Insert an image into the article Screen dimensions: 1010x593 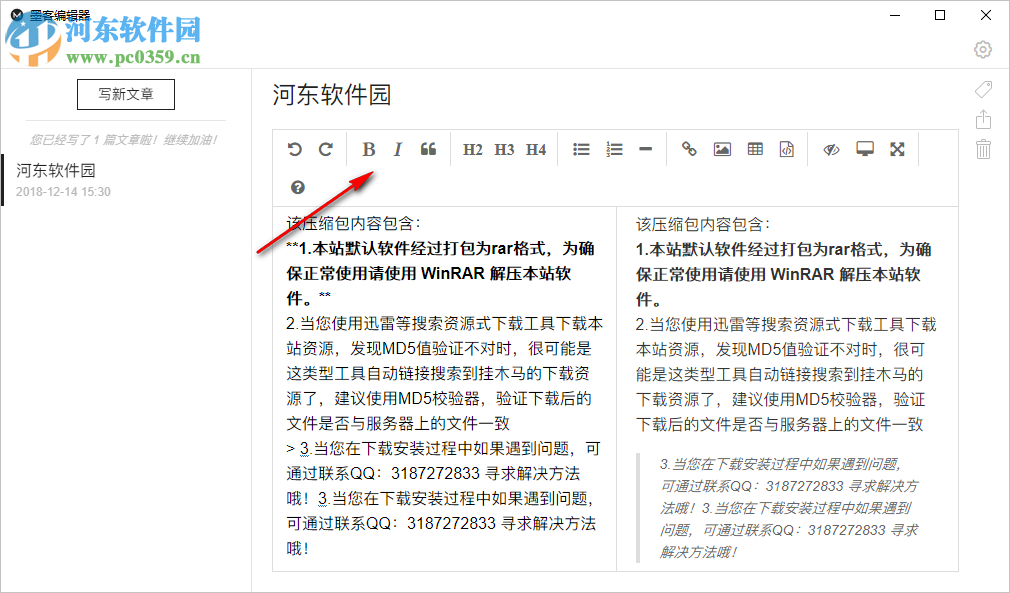(x=722, y=148)
